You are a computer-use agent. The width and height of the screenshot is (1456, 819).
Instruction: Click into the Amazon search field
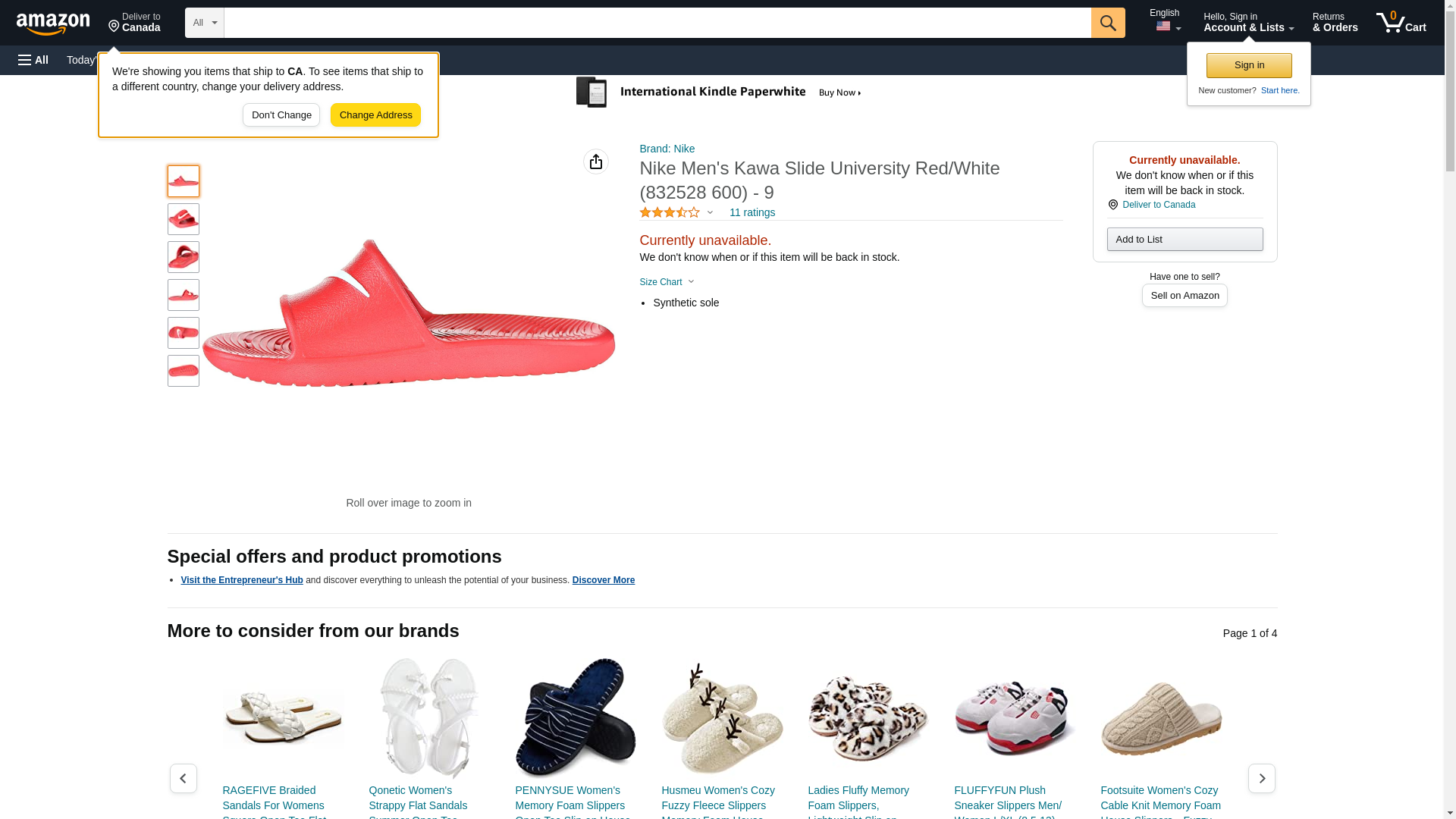657,23
